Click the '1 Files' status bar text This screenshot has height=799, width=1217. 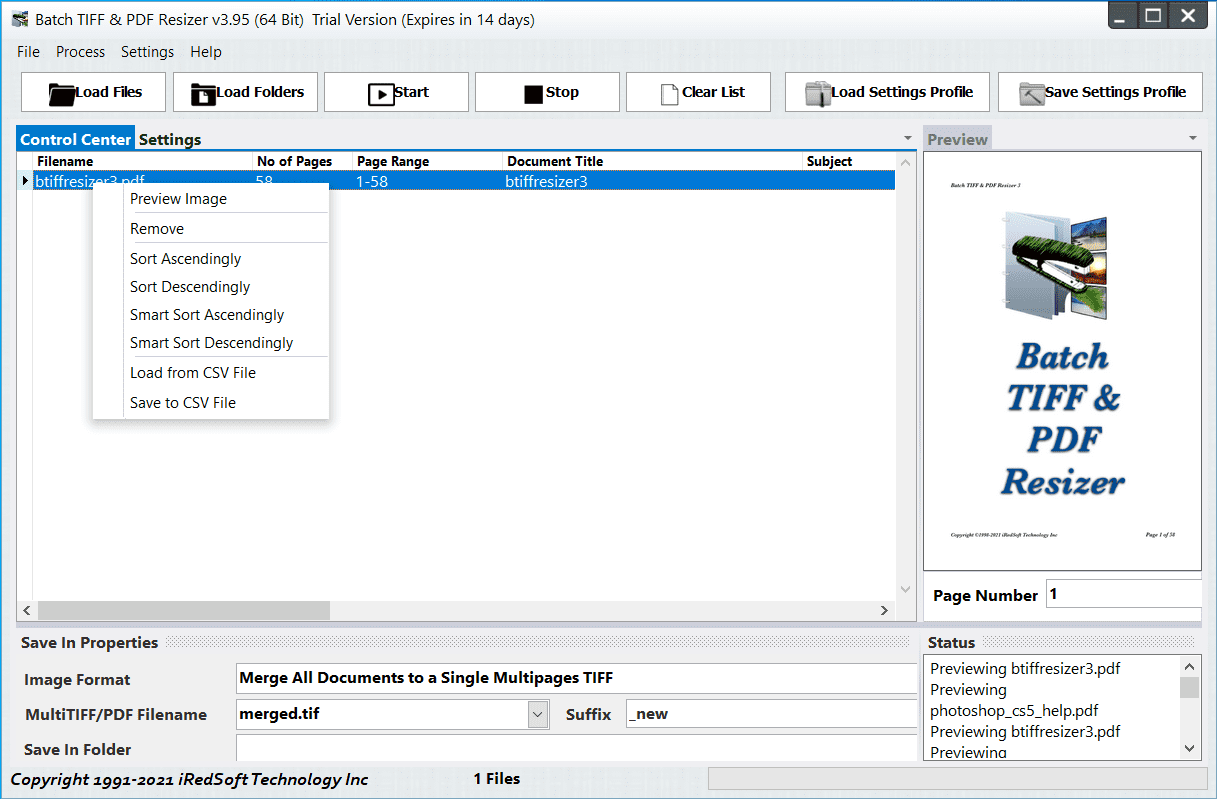(x=497, y=779)
